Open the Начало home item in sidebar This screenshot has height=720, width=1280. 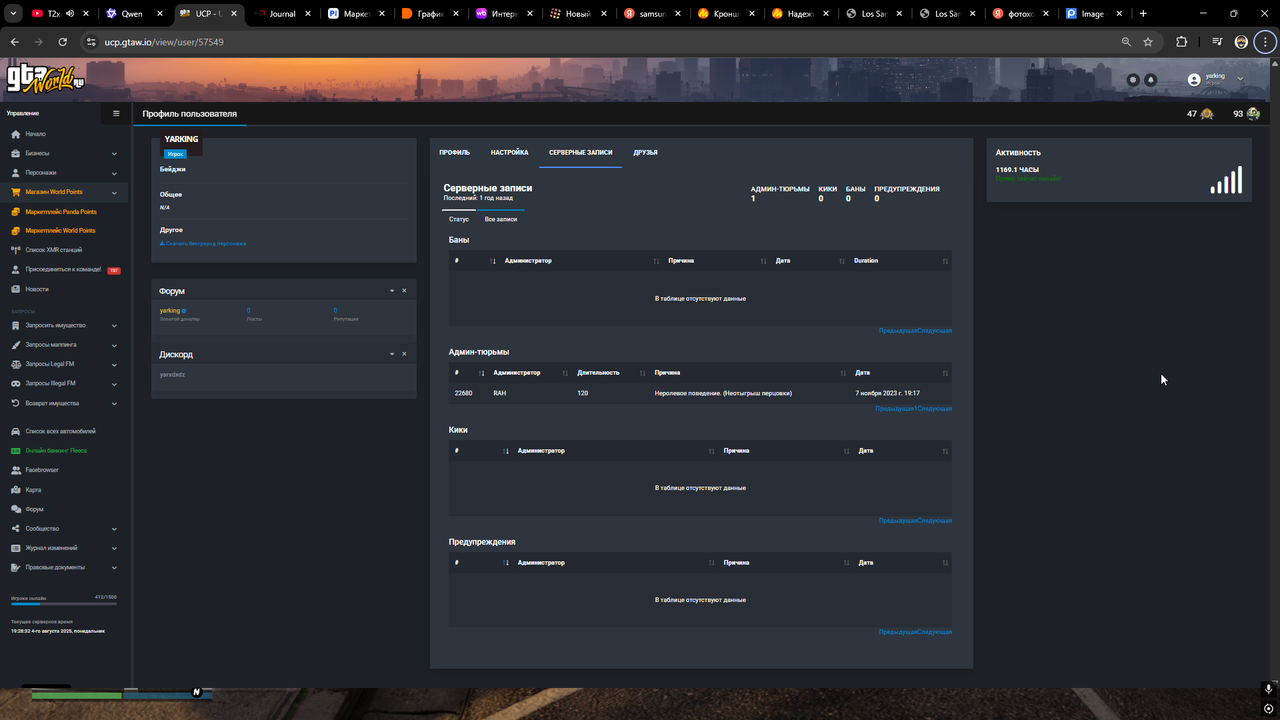35,134
